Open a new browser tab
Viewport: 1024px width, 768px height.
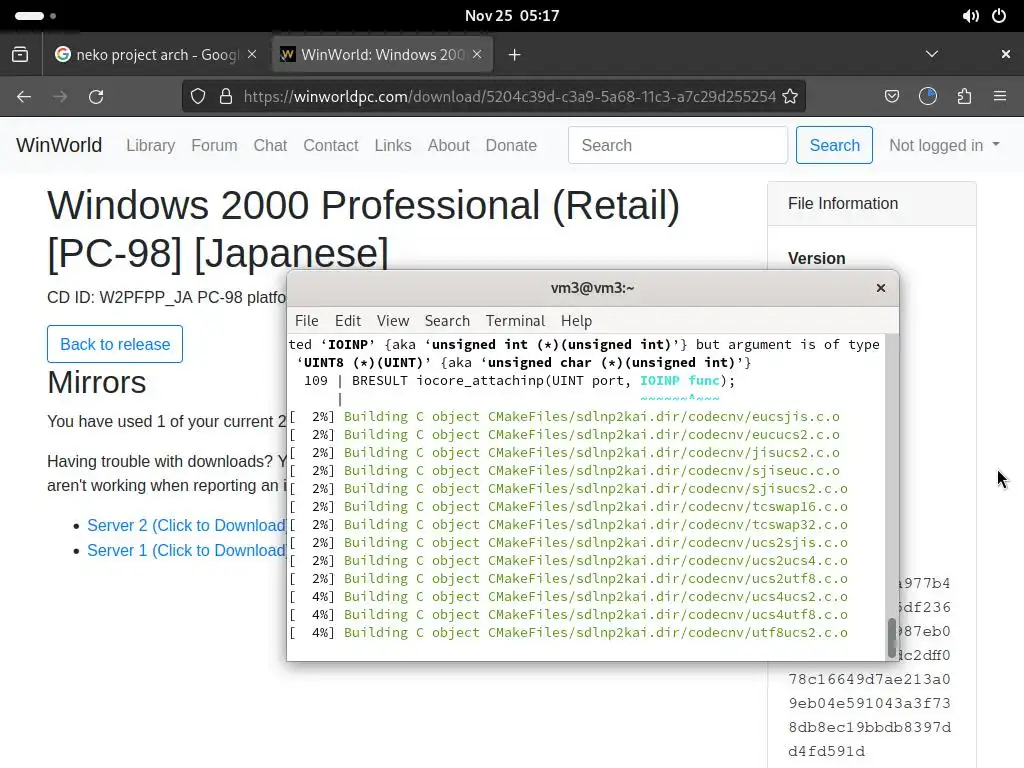point(515,55)
